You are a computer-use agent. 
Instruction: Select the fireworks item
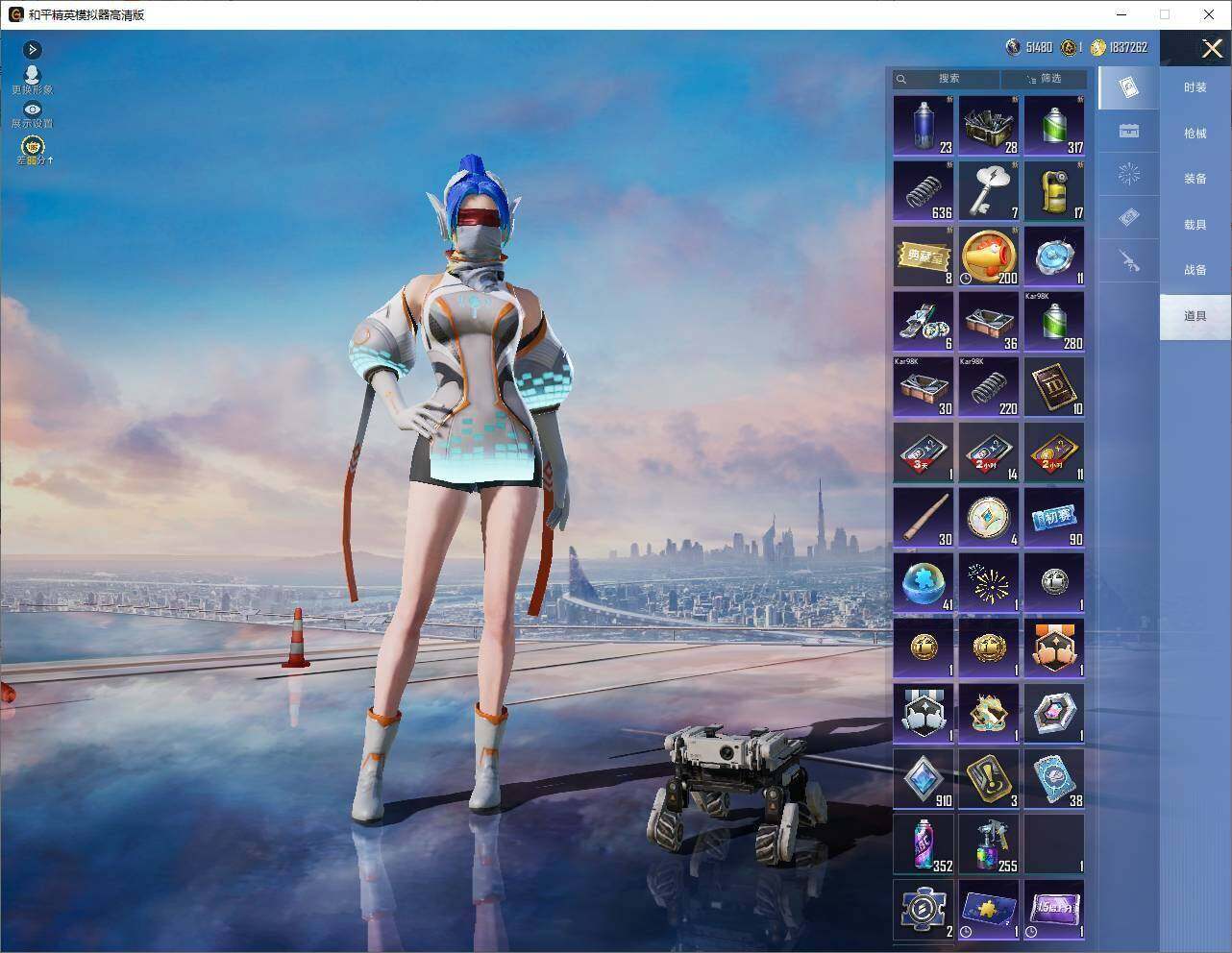(989, 582)
